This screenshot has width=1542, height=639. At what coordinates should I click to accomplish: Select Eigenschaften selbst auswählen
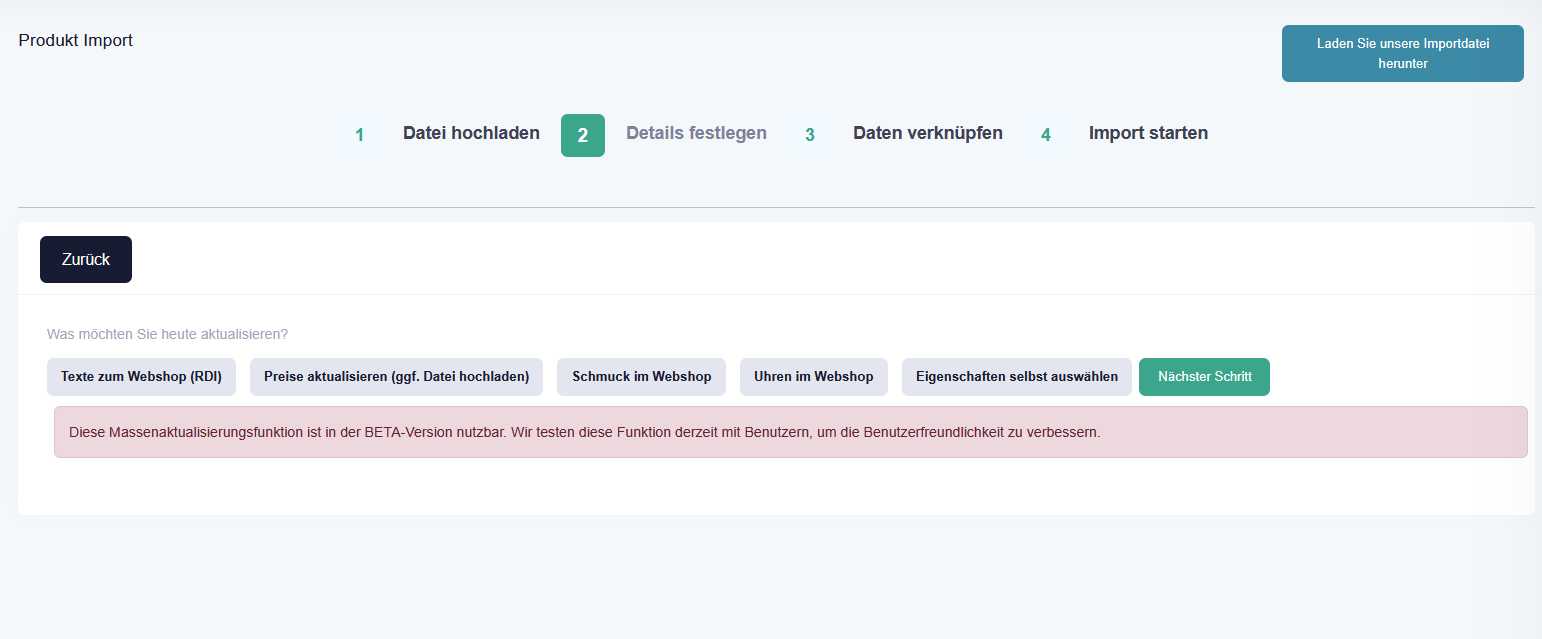(1016, 377)
